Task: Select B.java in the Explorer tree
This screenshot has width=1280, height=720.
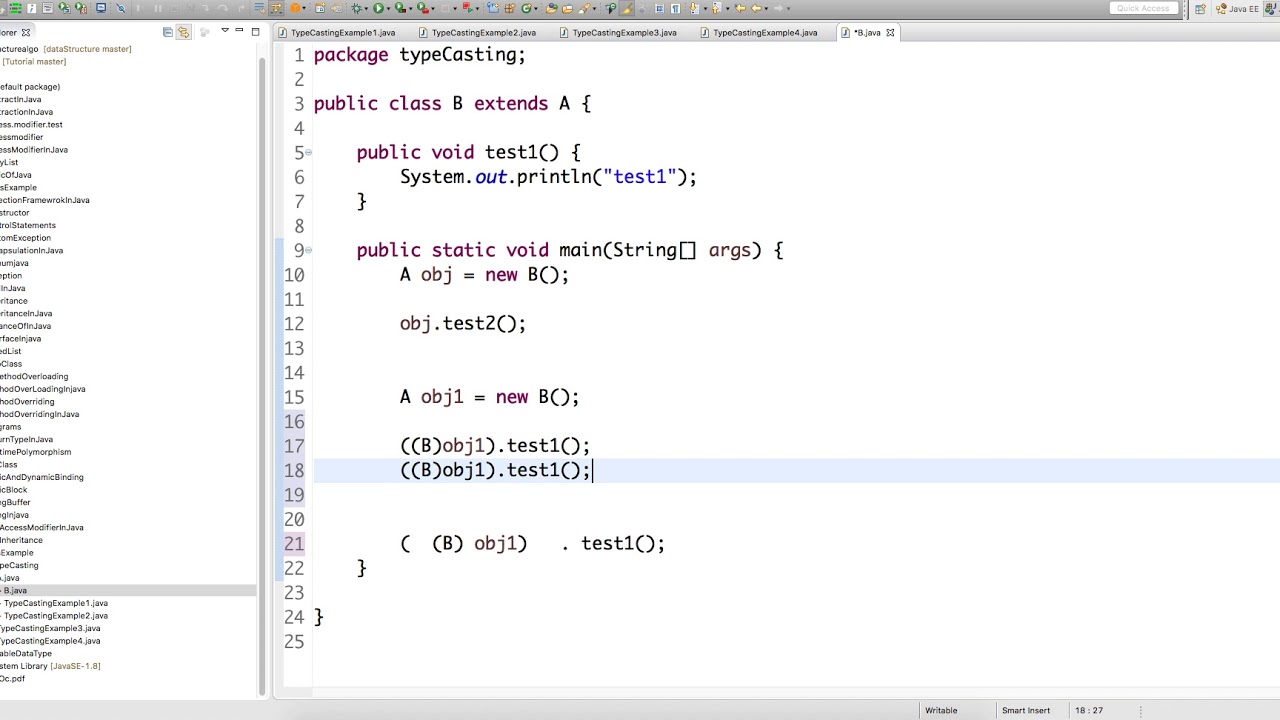Action: tap(127, 591)
